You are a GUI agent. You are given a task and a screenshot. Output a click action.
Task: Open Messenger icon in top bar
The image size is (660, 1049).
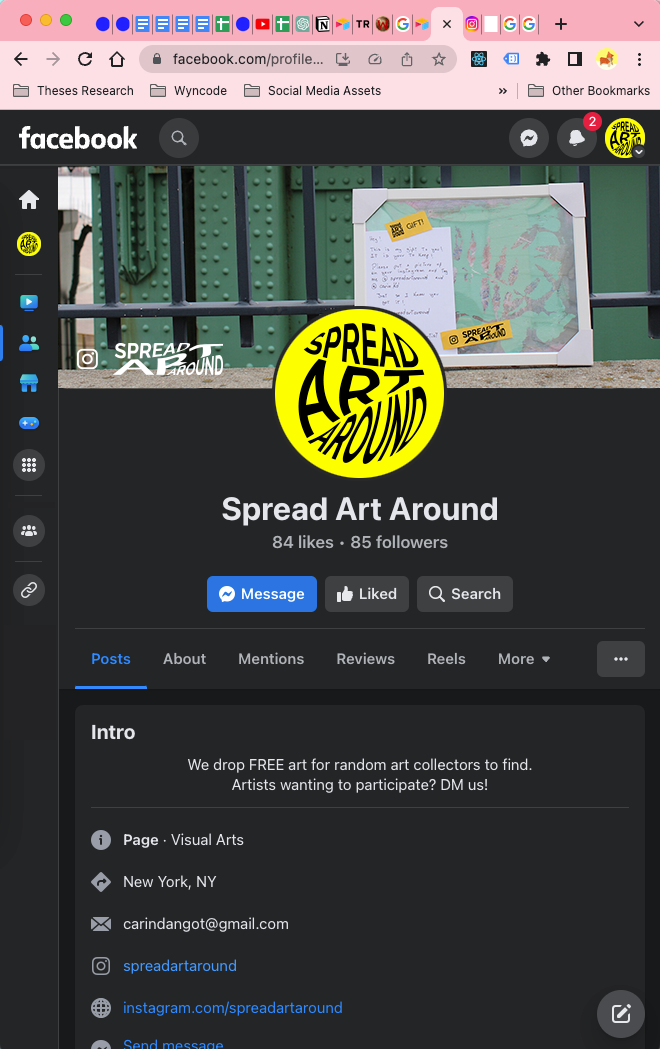coord(529,138)
